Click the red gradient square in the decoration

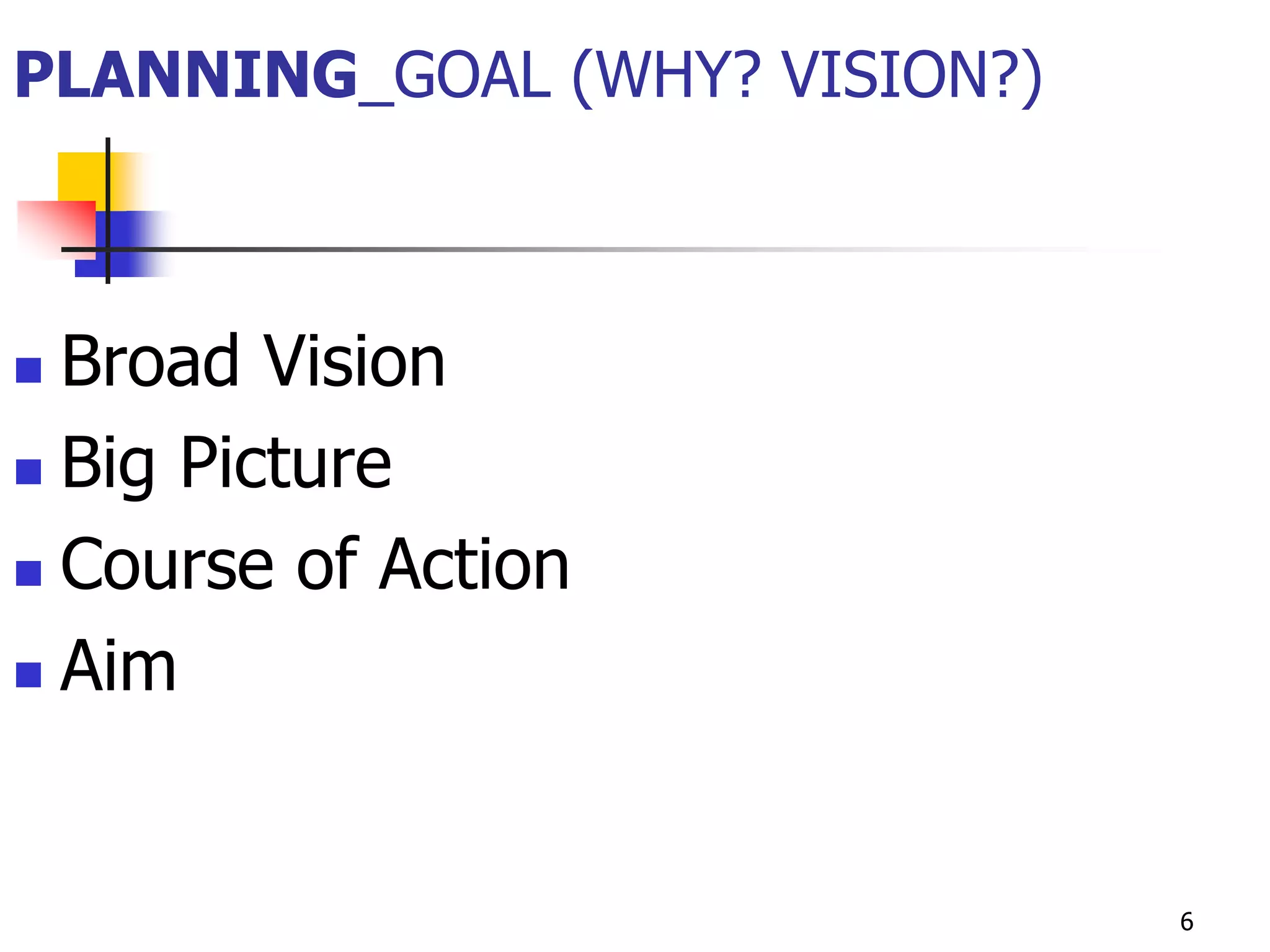pos(55,226)
